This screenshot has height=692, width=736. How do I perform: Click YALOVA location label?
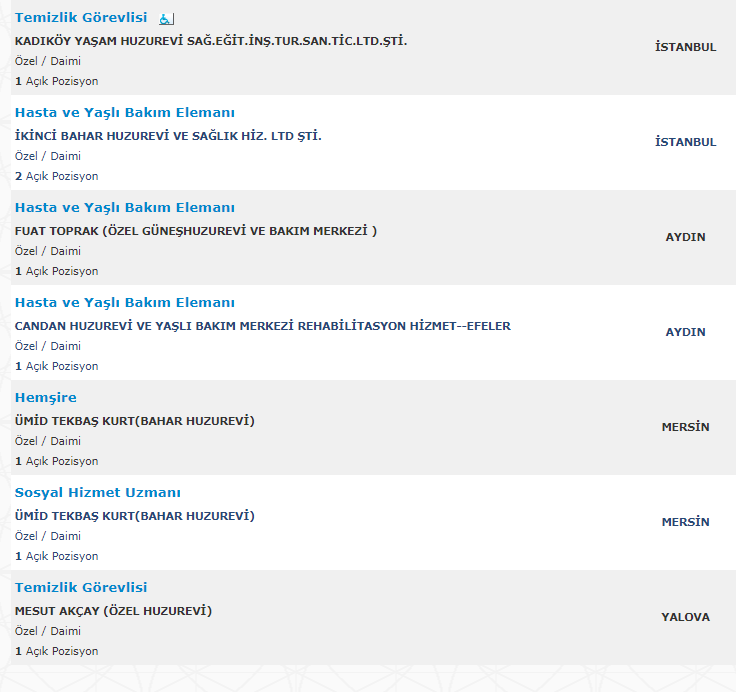[x=685, y=617]
